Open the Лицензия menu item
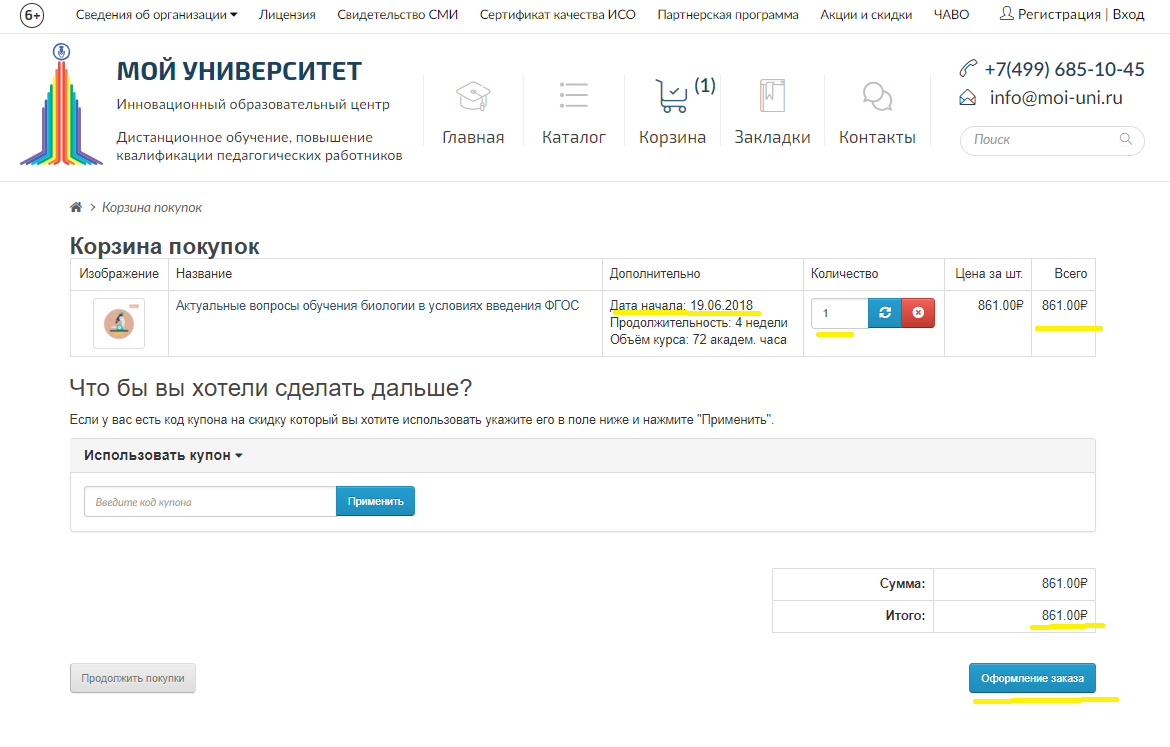 click(287, 15)
